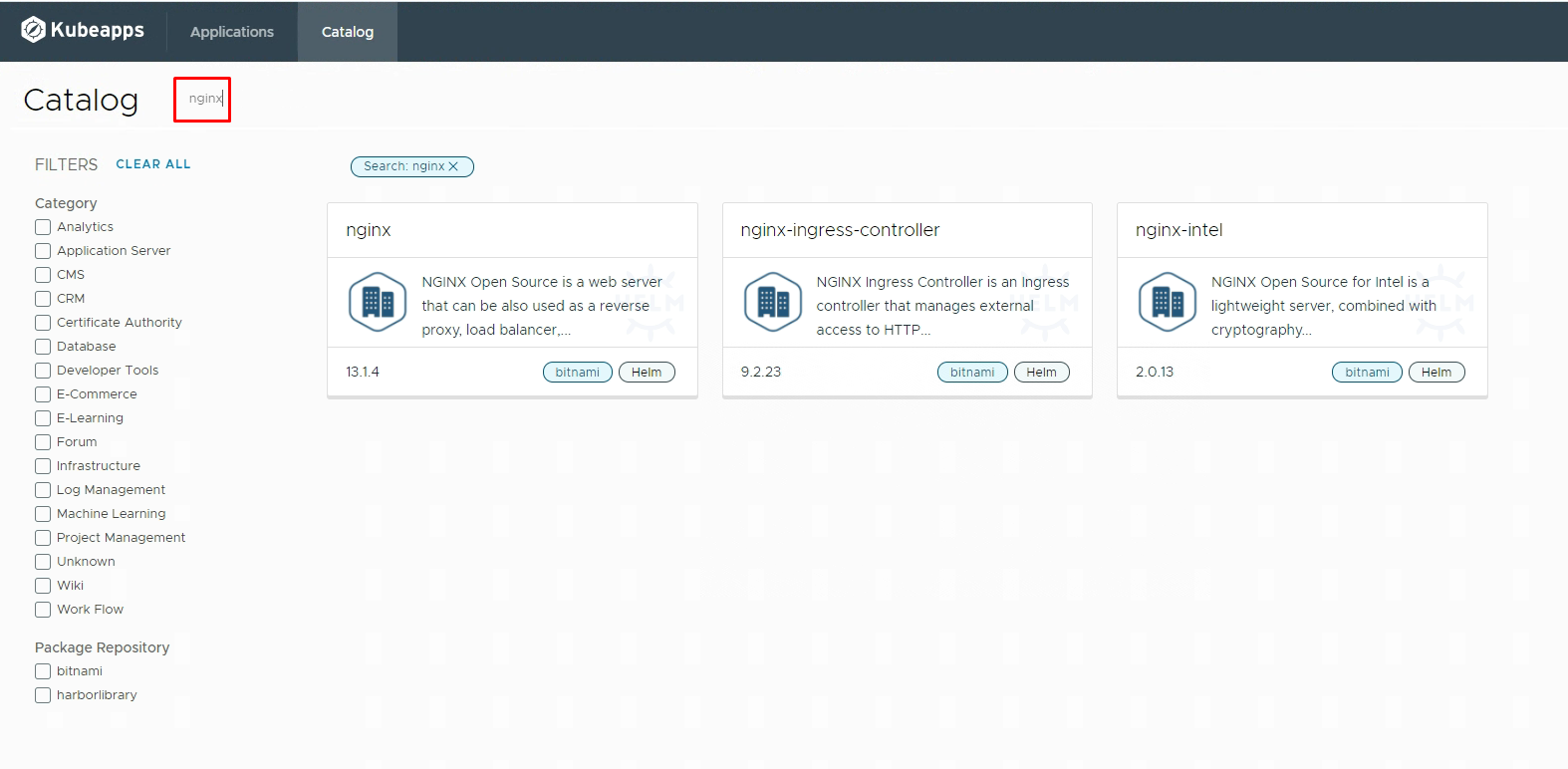
Task: Click Helm tag on nginx-ingress-controller card
Action: (x=1042, y=373)
